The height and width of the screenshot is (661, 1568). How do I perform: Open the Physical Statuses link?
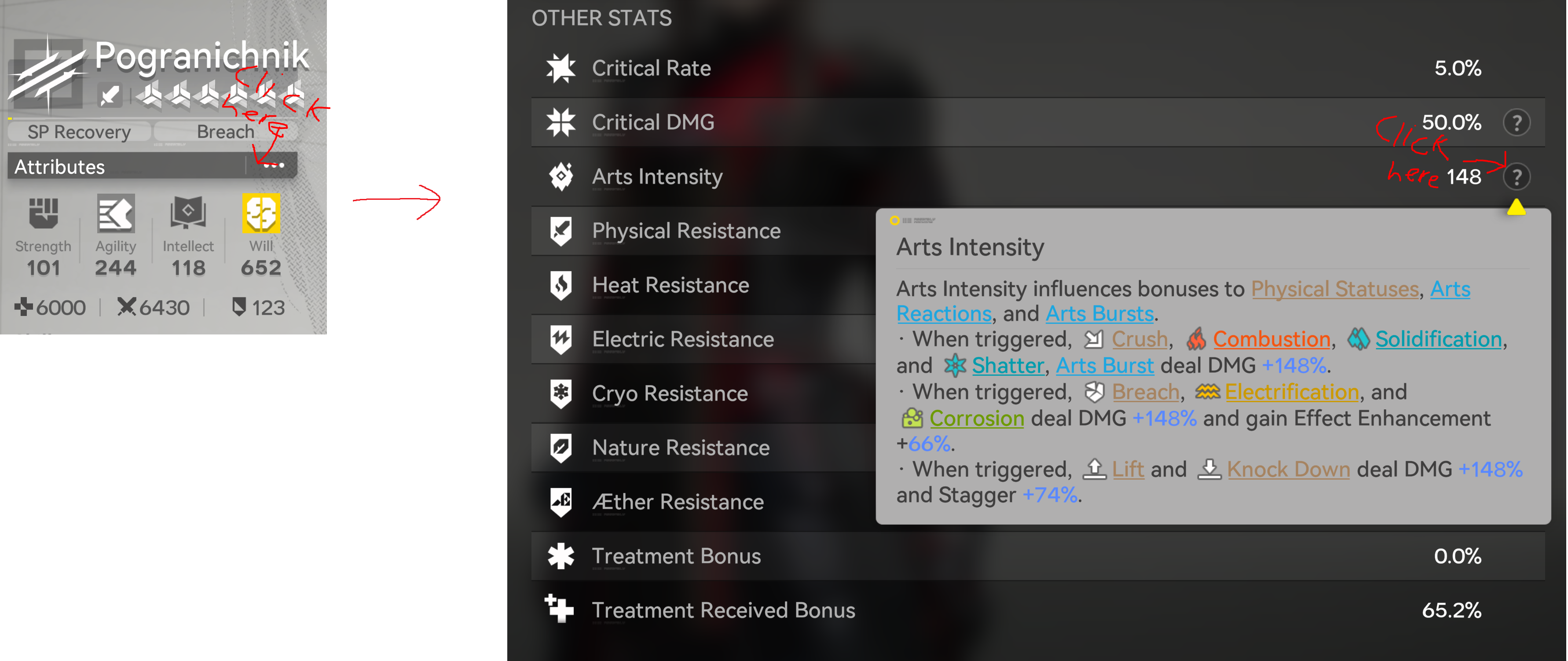point(1335,289)
